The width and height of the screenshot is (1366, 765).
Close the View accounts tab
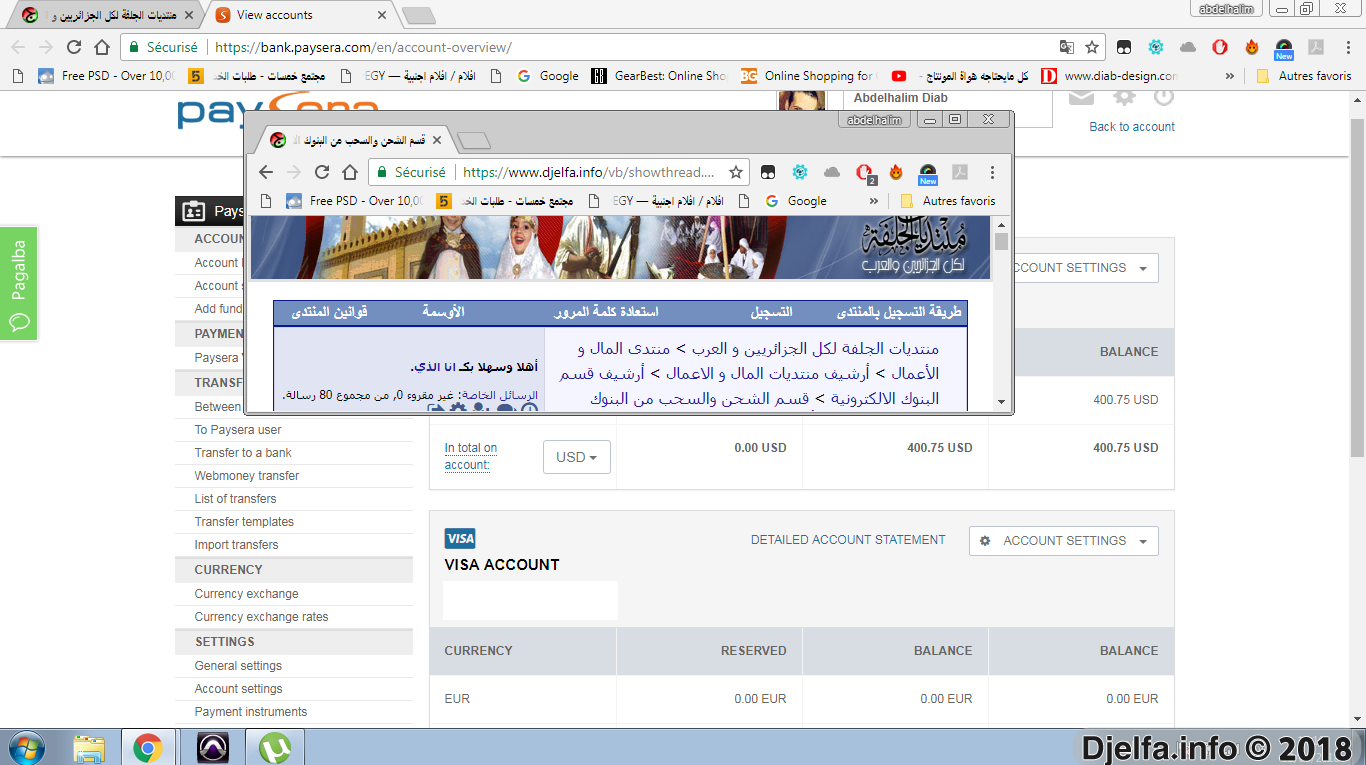click(381, 15)
